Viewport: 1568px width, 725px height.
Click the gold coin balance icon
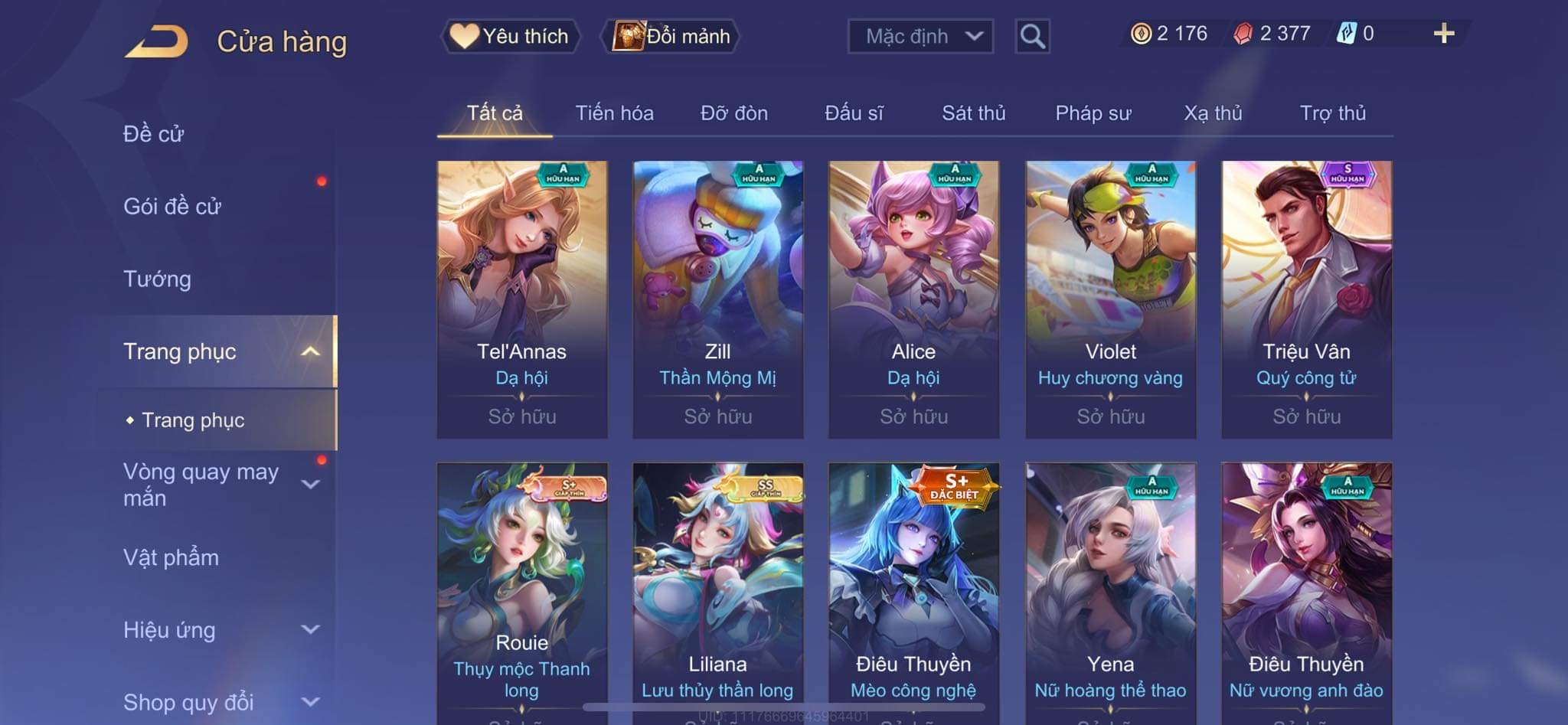point(1141,34)
